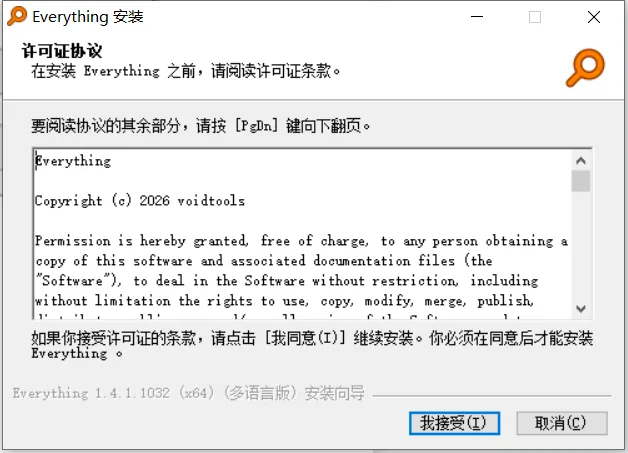The image size is (628, 453).
Task: Click the Everything magnifier icon in title bar
Action: [x=17, y=16]
